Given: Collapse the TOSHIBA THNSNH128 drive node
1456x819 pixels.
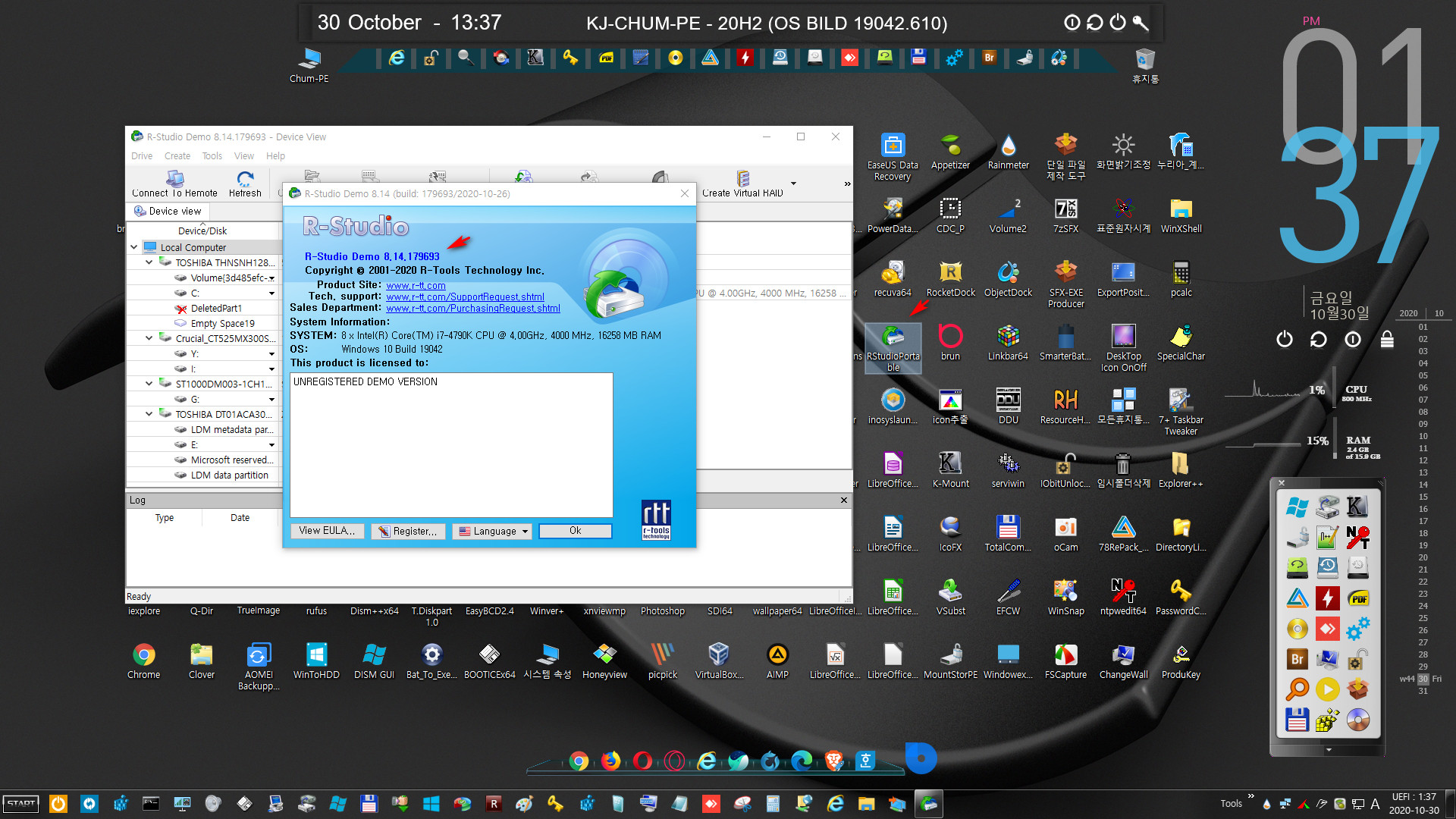Looking at the screenshot, I should (149, 262).
